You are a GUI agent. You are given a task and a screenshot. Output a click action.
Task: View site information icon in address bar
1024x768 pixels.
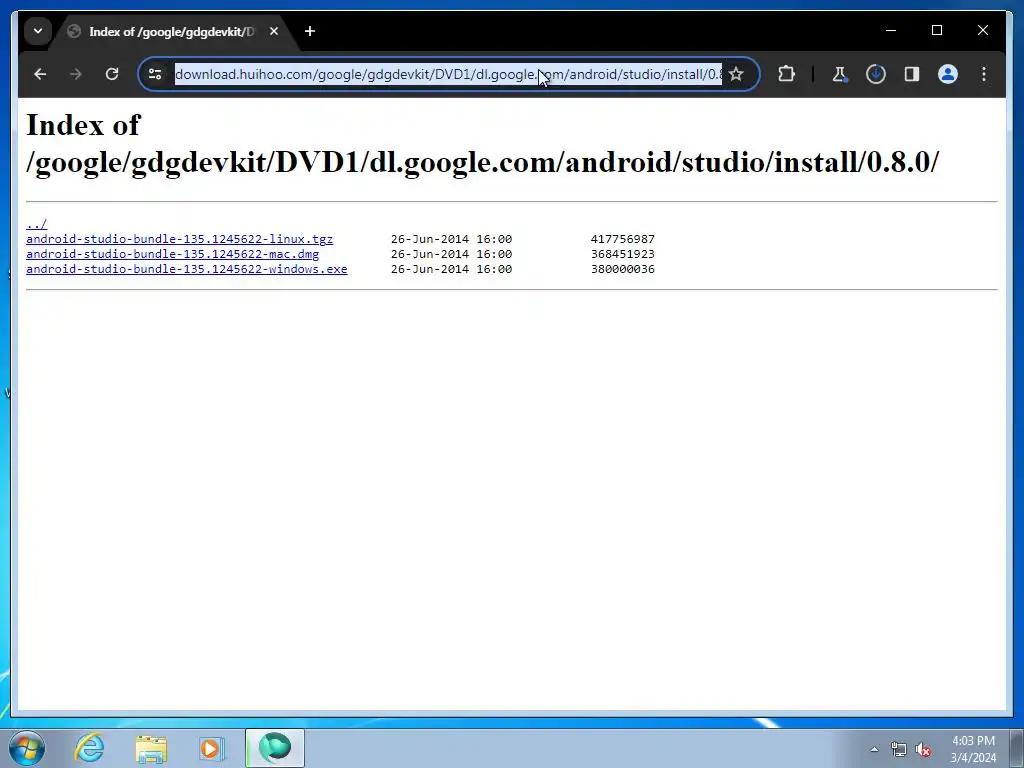pyautogui.click(x=155, y=74)
